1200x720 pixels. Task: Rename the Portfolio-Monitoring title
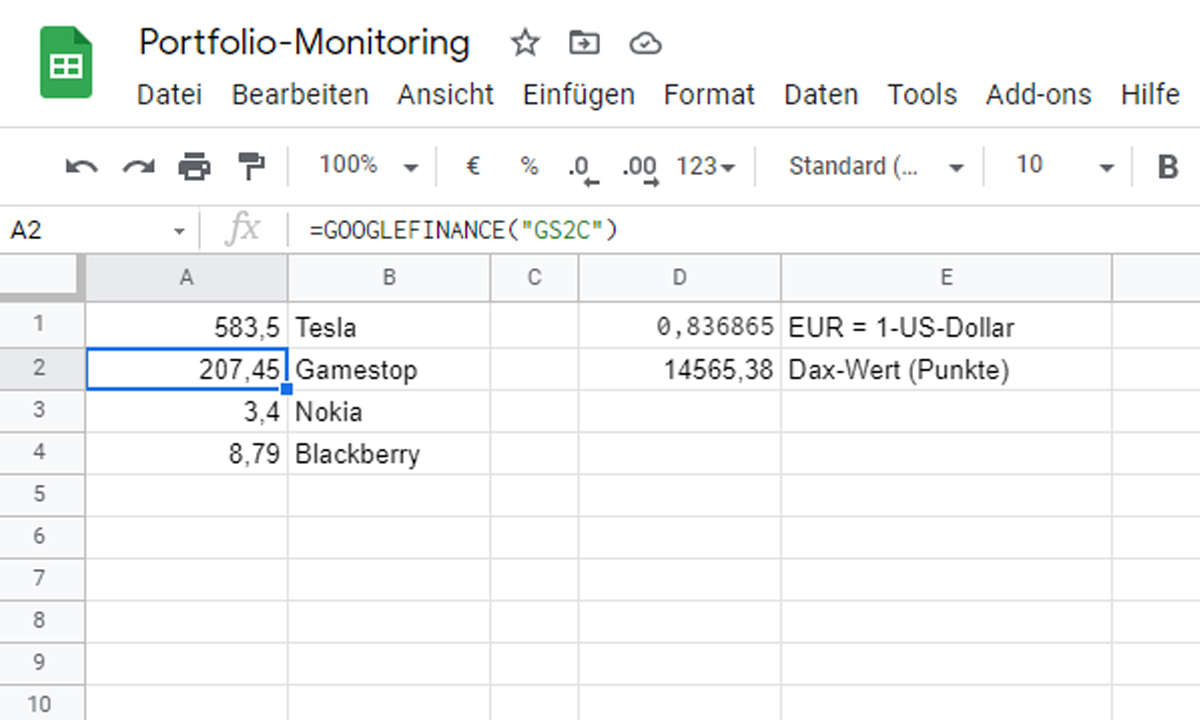tap(304, 43)
